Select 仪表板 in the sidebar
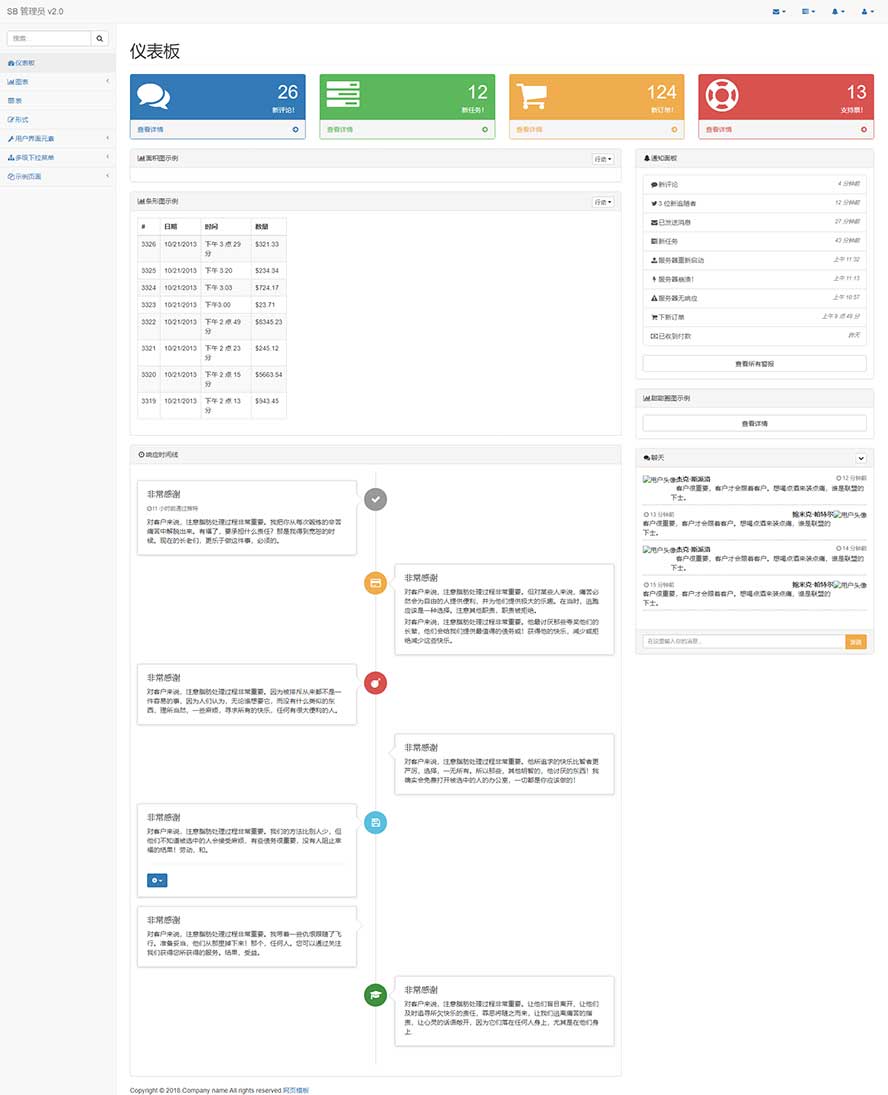 [57, 62]
